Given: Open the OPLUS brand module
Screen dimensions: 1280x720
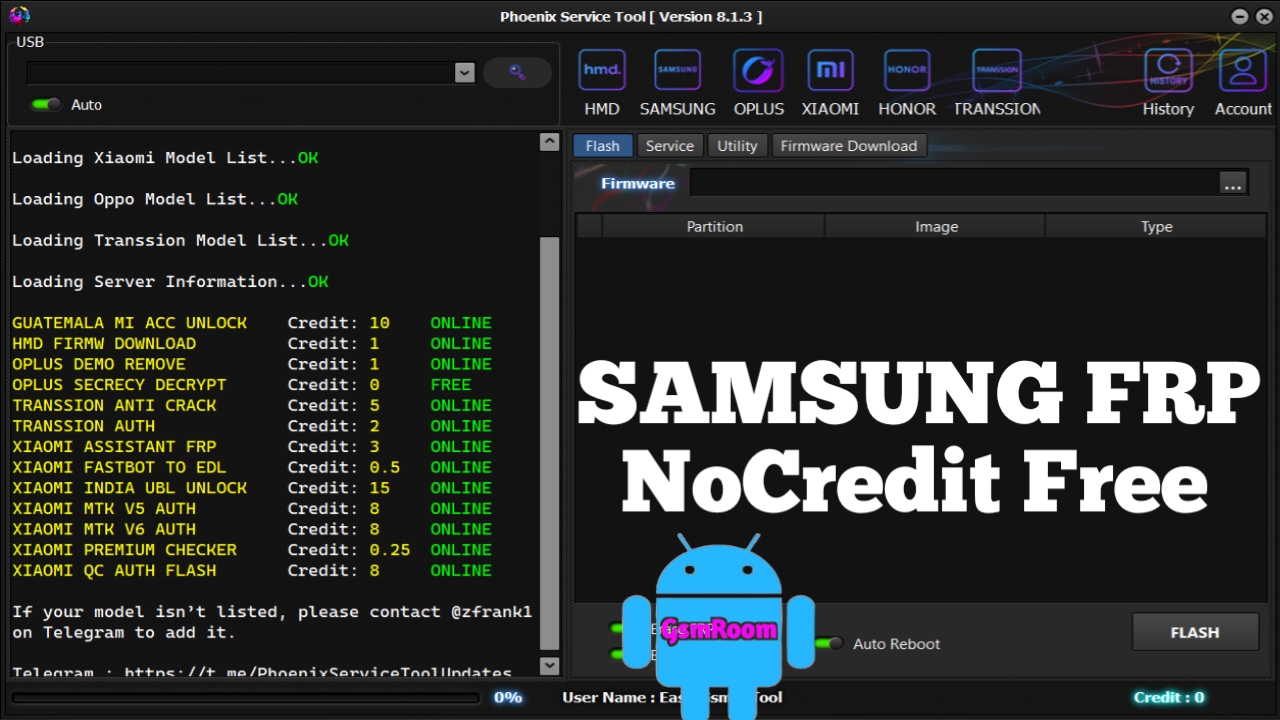Looking at the screenshot, I should tap(758, 72).
